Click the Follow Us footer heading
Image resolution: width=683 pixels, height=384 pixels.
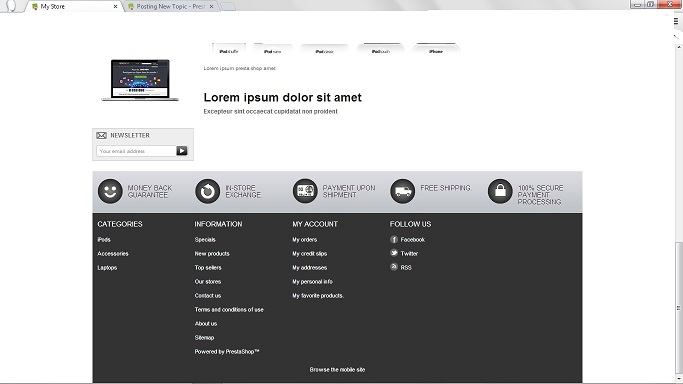tap(410, 224)
